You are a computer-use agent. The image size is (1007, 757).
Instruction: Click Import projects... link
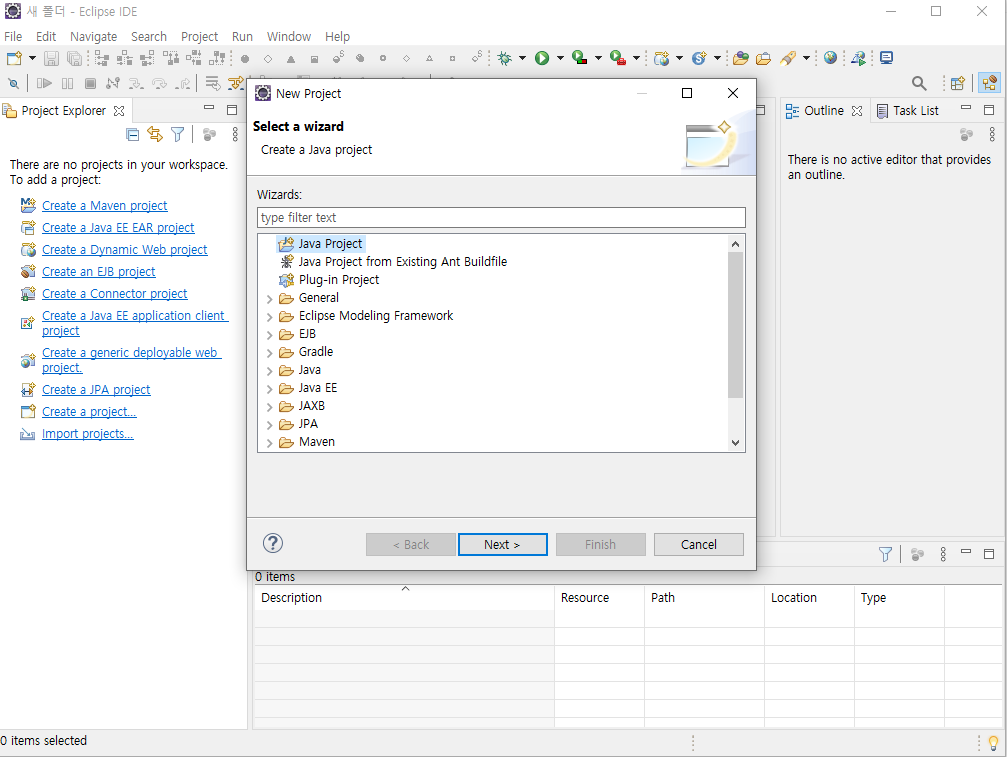point(87,433)
